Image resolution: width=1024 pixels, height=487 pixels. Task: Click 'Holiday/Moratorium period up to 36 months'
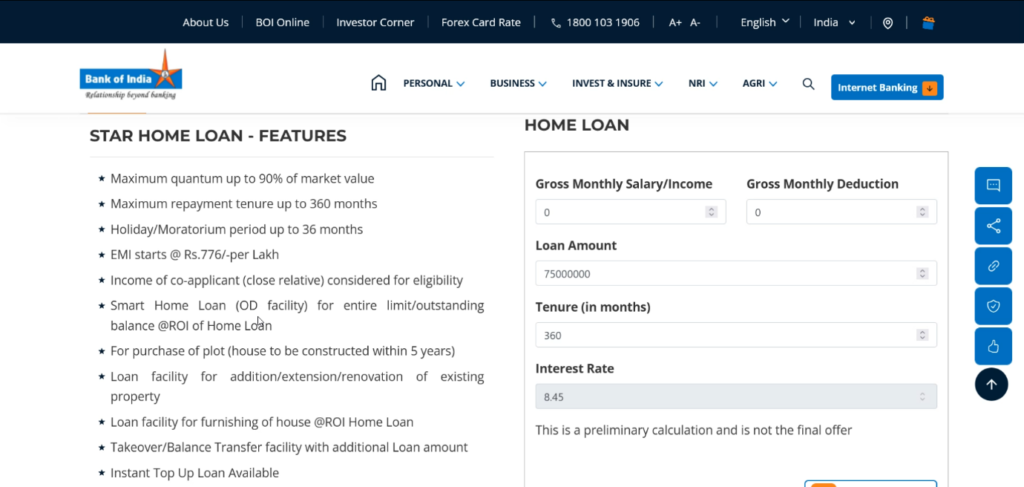click(x=236, y=230)
